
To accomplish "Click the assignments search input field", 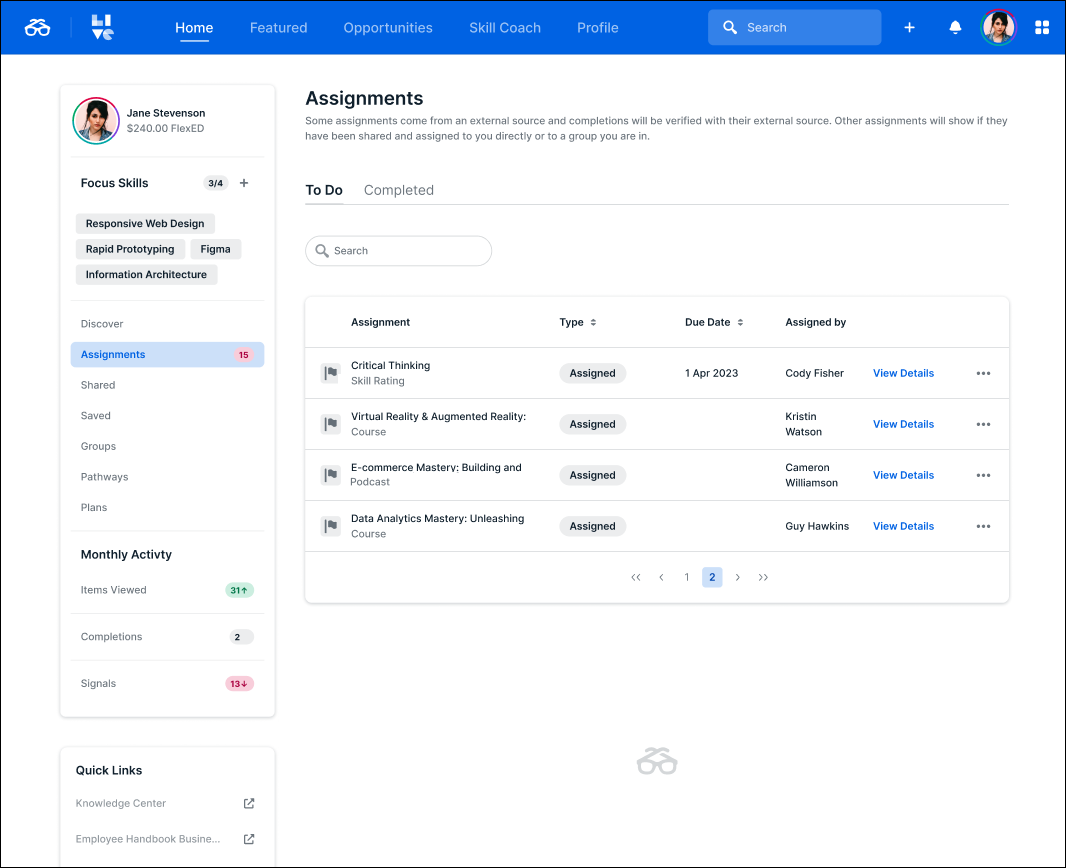I will 398,251.
